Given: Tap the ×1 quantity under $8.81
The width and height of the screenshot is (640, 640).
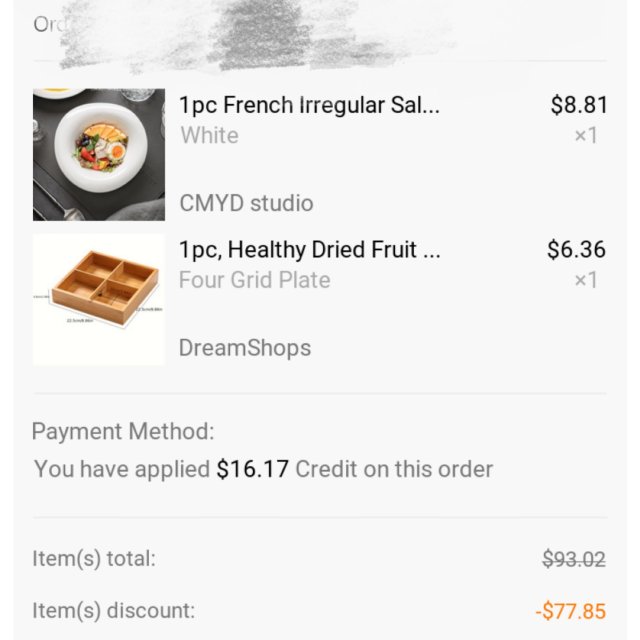Looking at the screenshot, I should click(585, 135).
